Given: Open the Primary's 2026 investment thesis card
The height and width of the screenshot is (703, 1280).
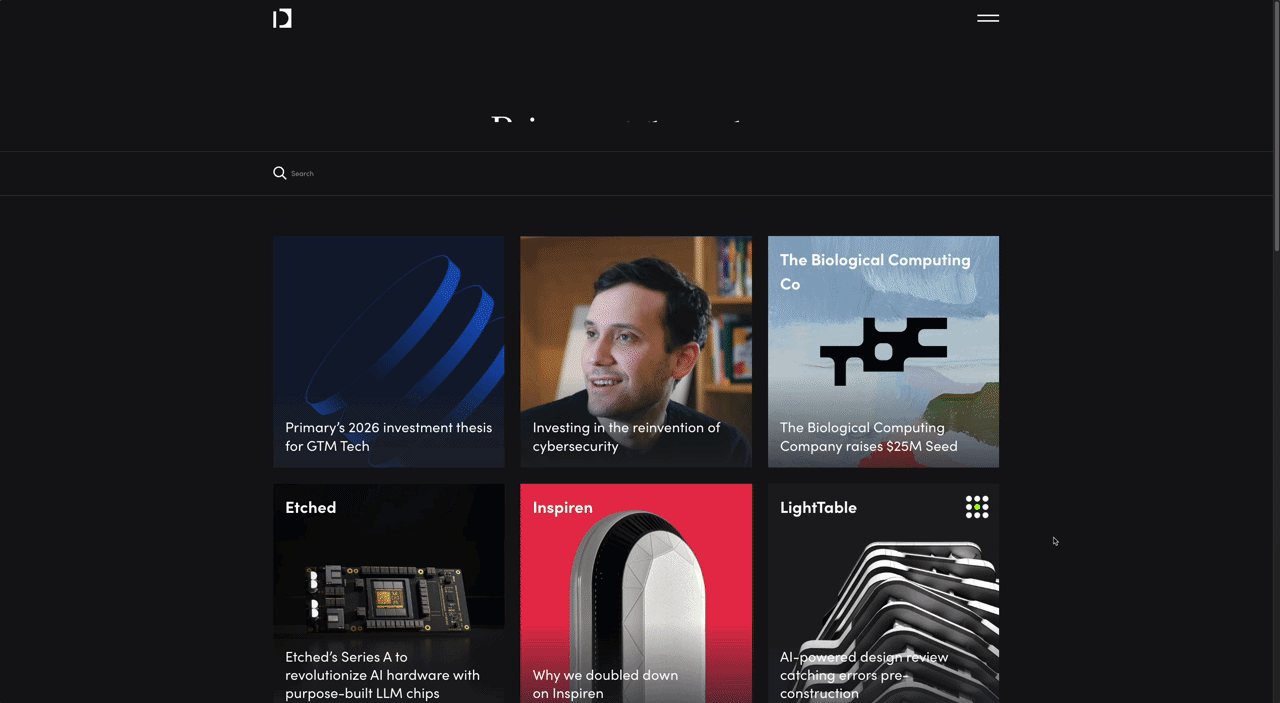Looking at the screenshot, I should point(389,351).
